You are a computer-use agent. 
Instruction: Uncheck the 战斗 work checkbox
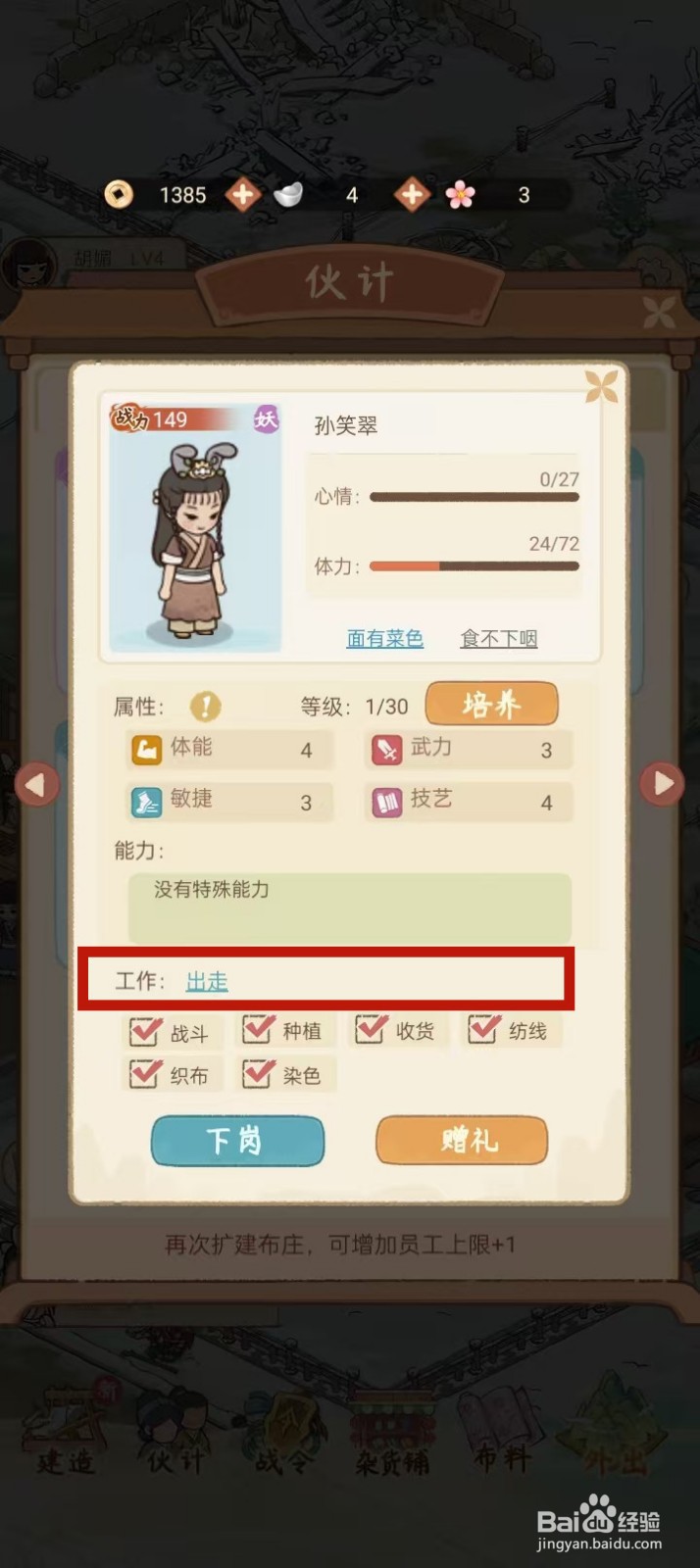click(x=145, y=1030)
